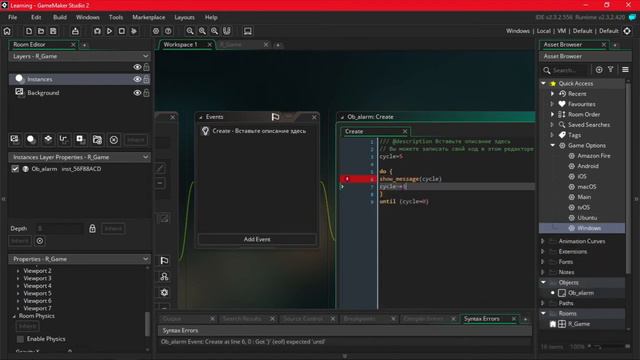
Task: Switch to the Syntax Errors tab
Action: tap(482, 318)
